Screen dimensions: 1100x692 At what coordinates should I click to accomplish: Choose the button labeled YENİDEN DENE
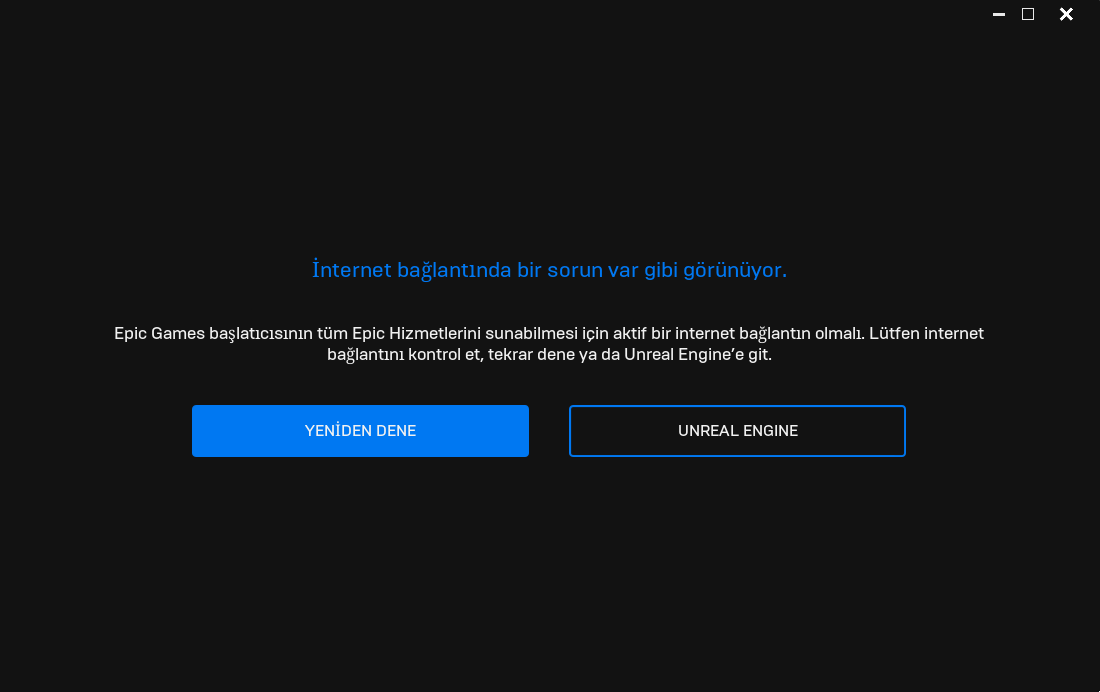tap(360, 431)
